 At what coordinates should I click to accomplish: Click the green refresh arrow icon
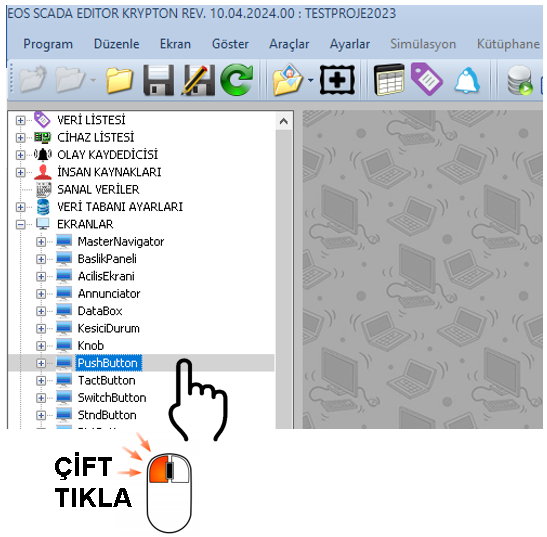click(237, 80)
